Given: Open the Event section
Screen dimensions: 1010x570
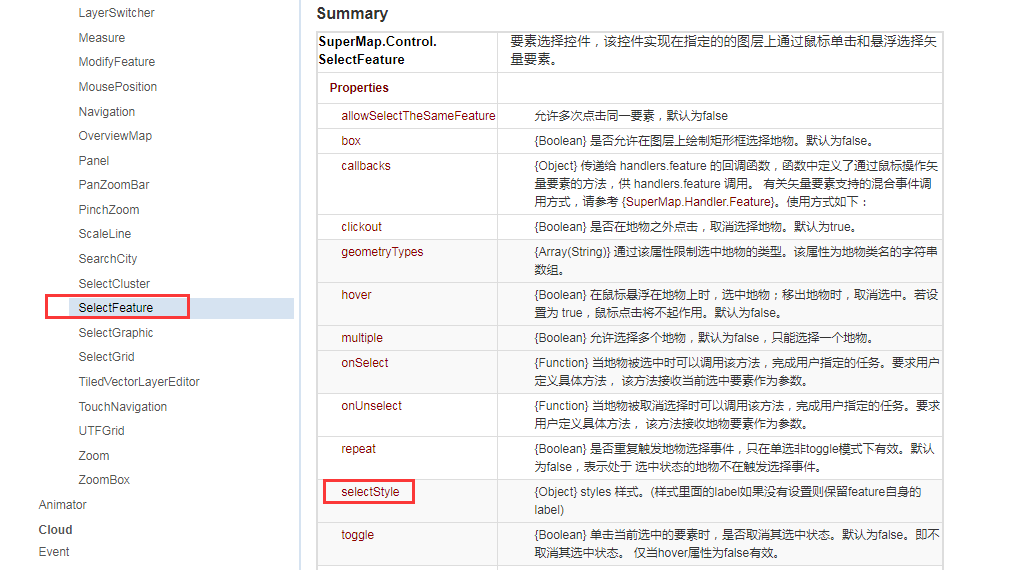Looking at the screenshot, I should coord(53,552).
